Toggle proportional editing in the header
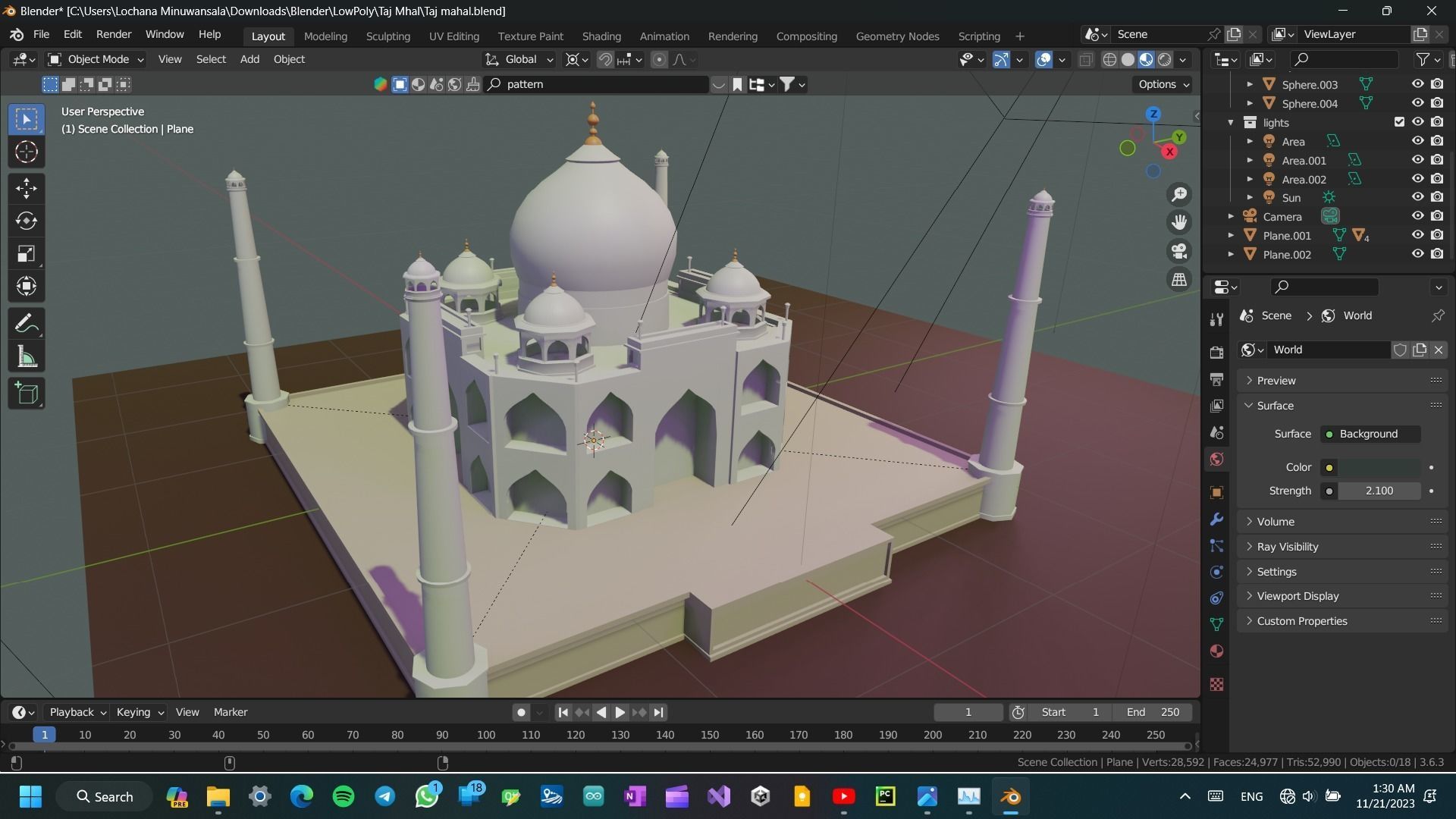Image resolution: width=1456 pixels, height=819 pixels. [659, 60]
